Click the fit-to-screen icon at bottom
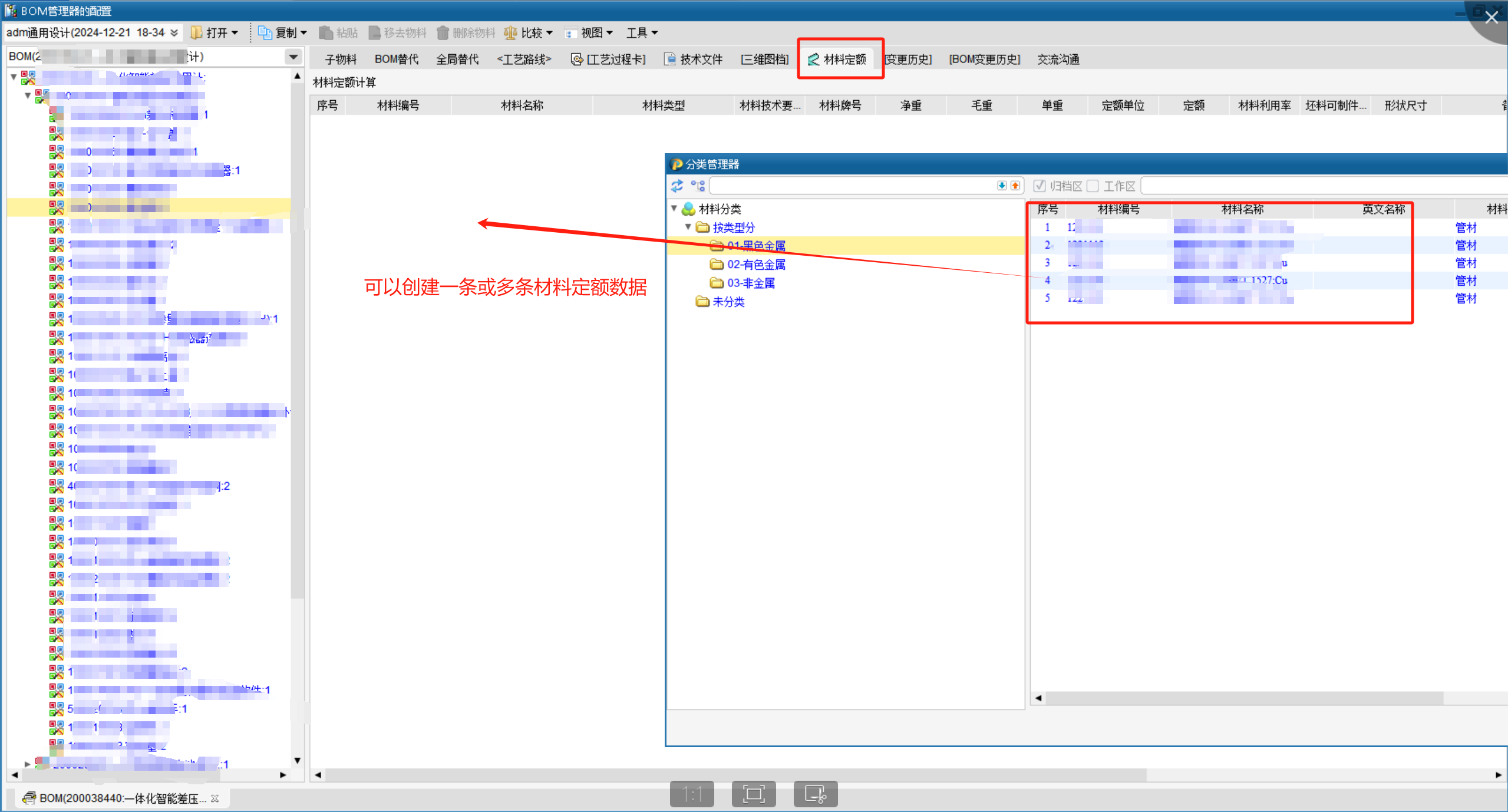 [x=753, y=794]
